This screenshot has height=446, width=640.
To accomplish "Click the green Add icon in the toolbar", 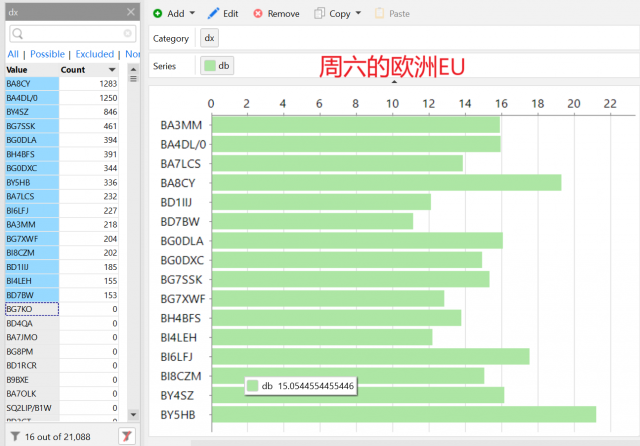I will coord(158,14).
